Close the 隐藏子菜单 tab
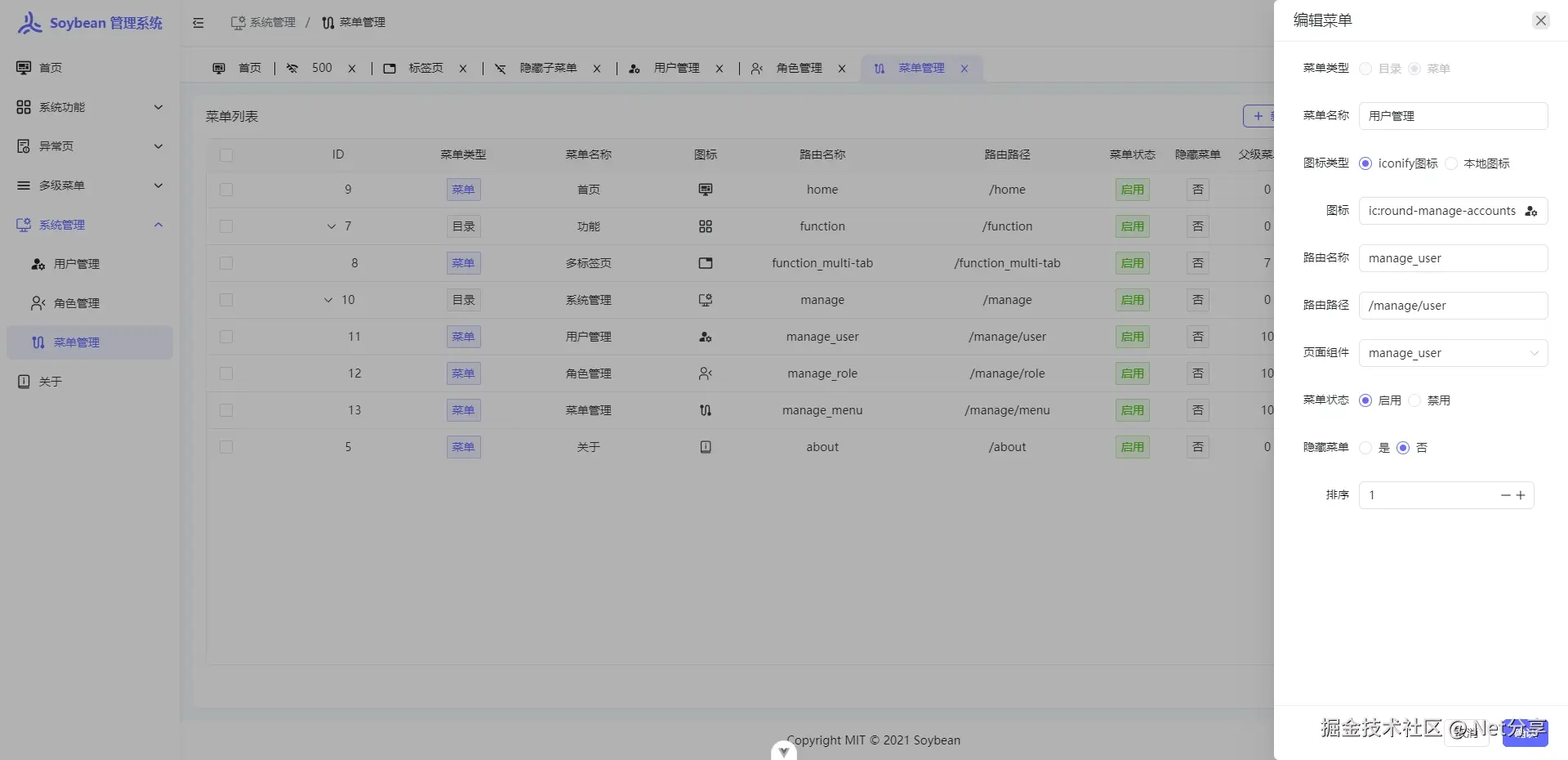Viewport: 1568px width, 760px height. pos(597,69)
